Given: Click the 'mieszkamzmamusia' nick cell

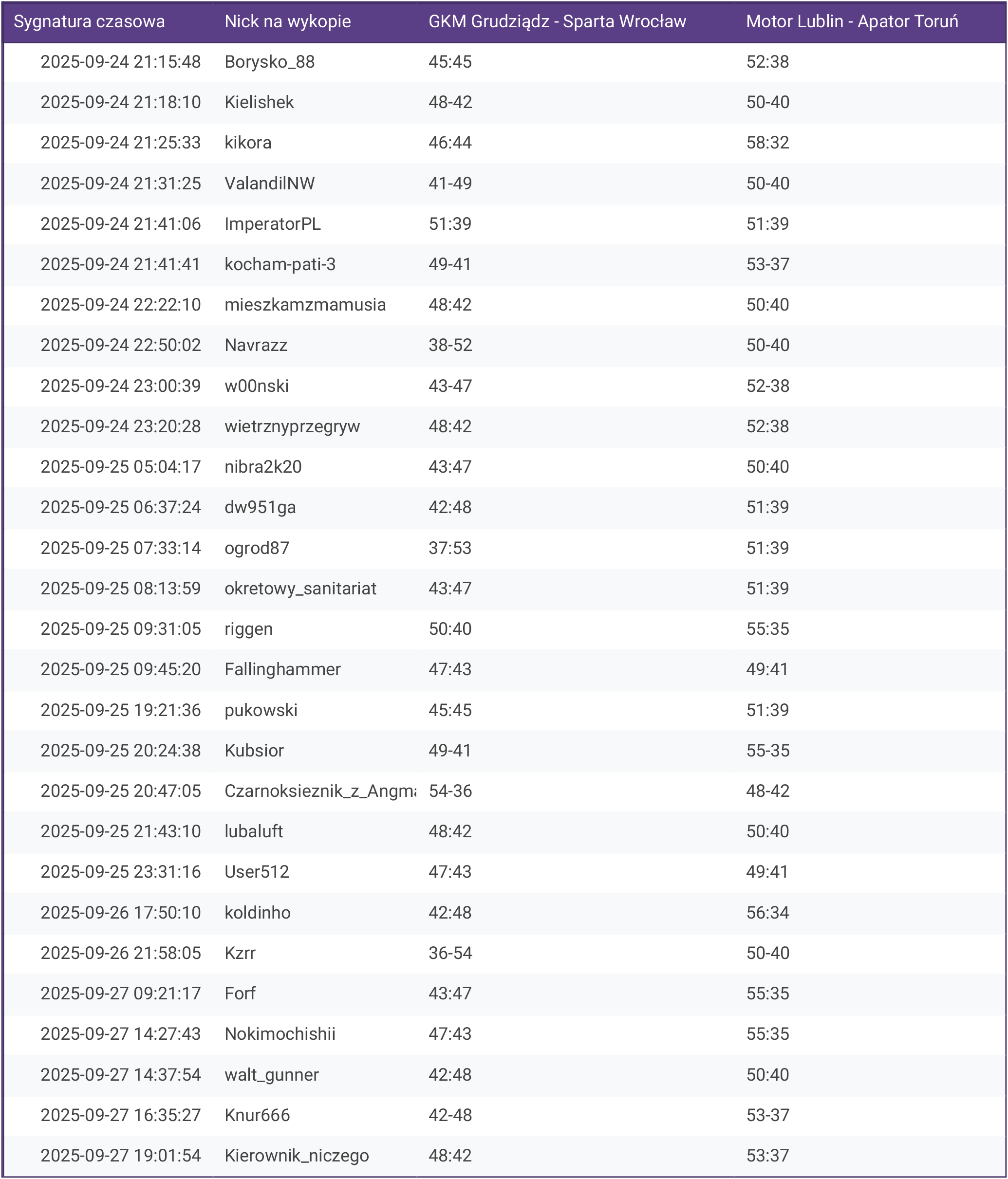Looking at the screenshot, I should pyautogui.click(x=305, y=305).
